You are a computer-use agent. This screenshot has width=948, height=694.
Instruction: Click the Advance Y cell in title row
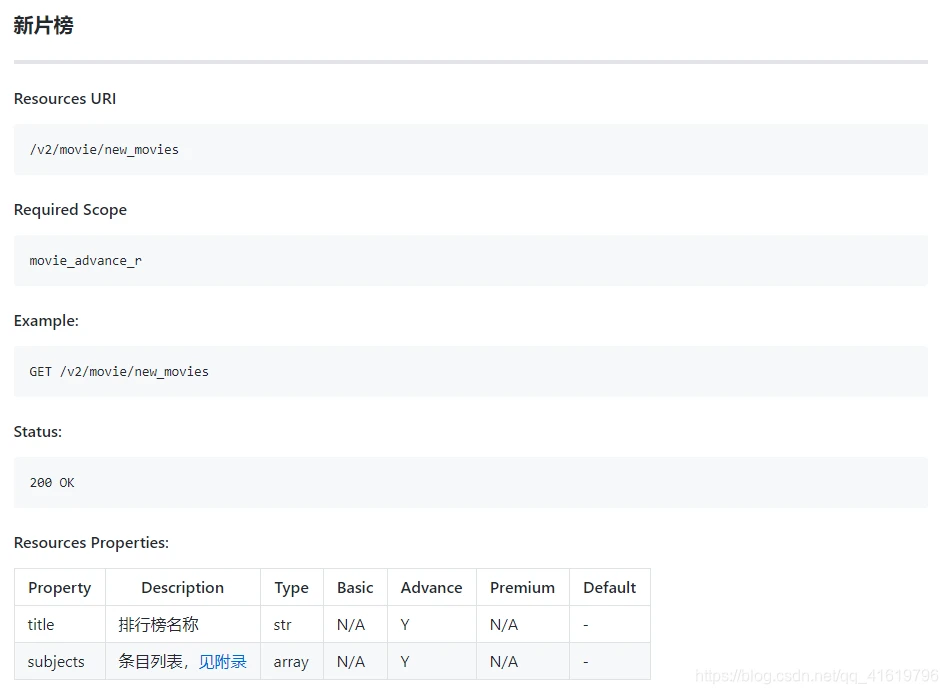click(x=432, y=624)
